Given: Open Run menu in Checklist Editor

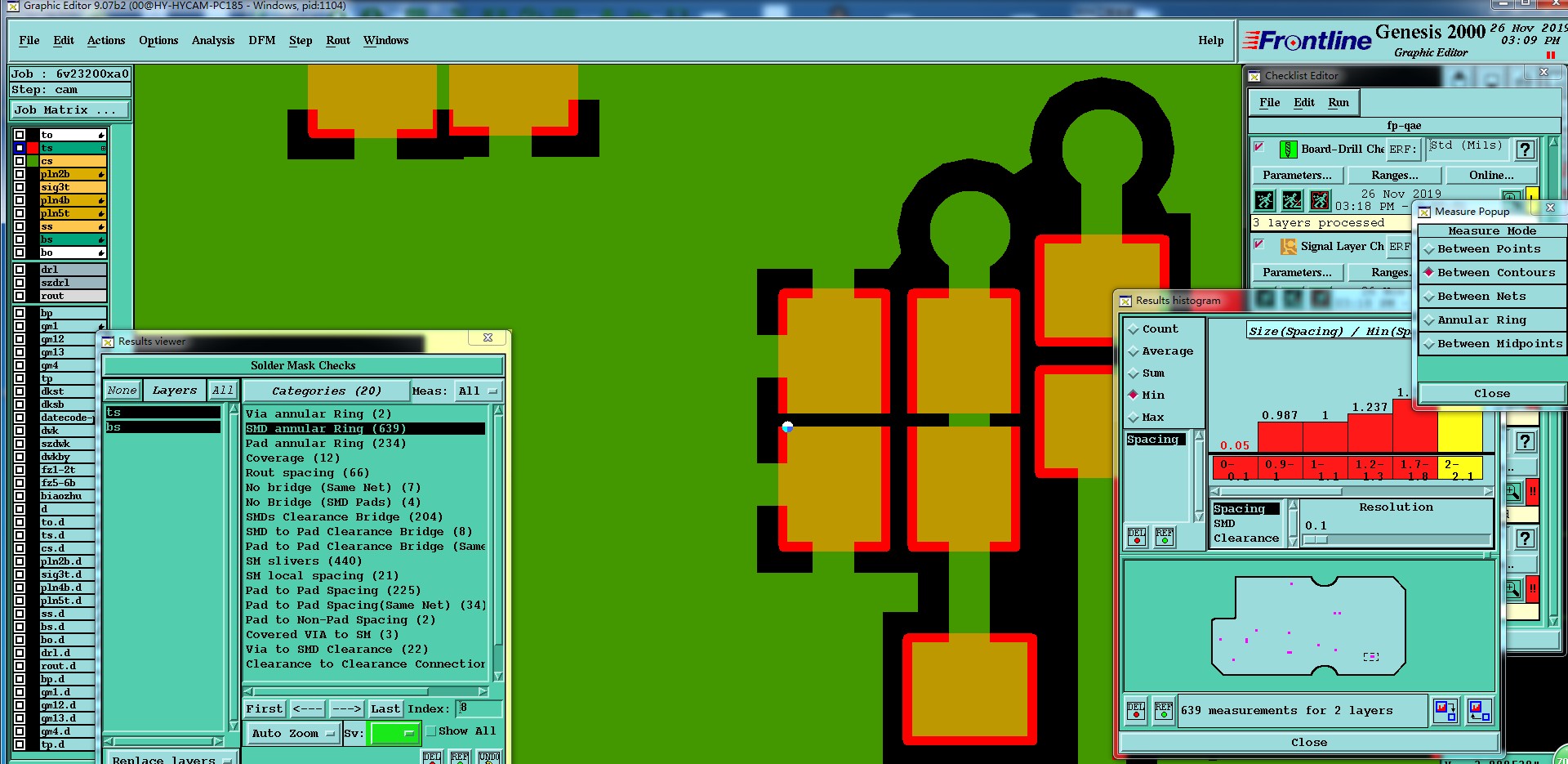Looking at the screenshot, I should [x=1339, y=103].
